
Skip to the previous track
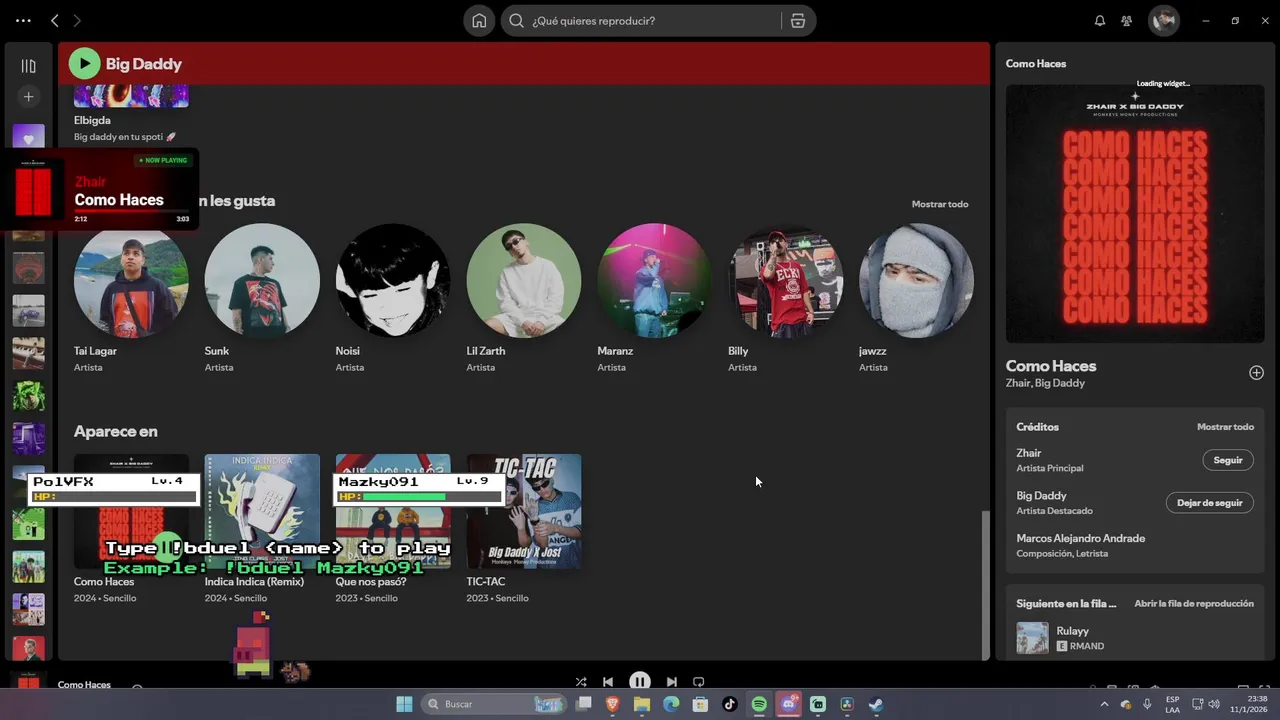click(x=608, y=682)
